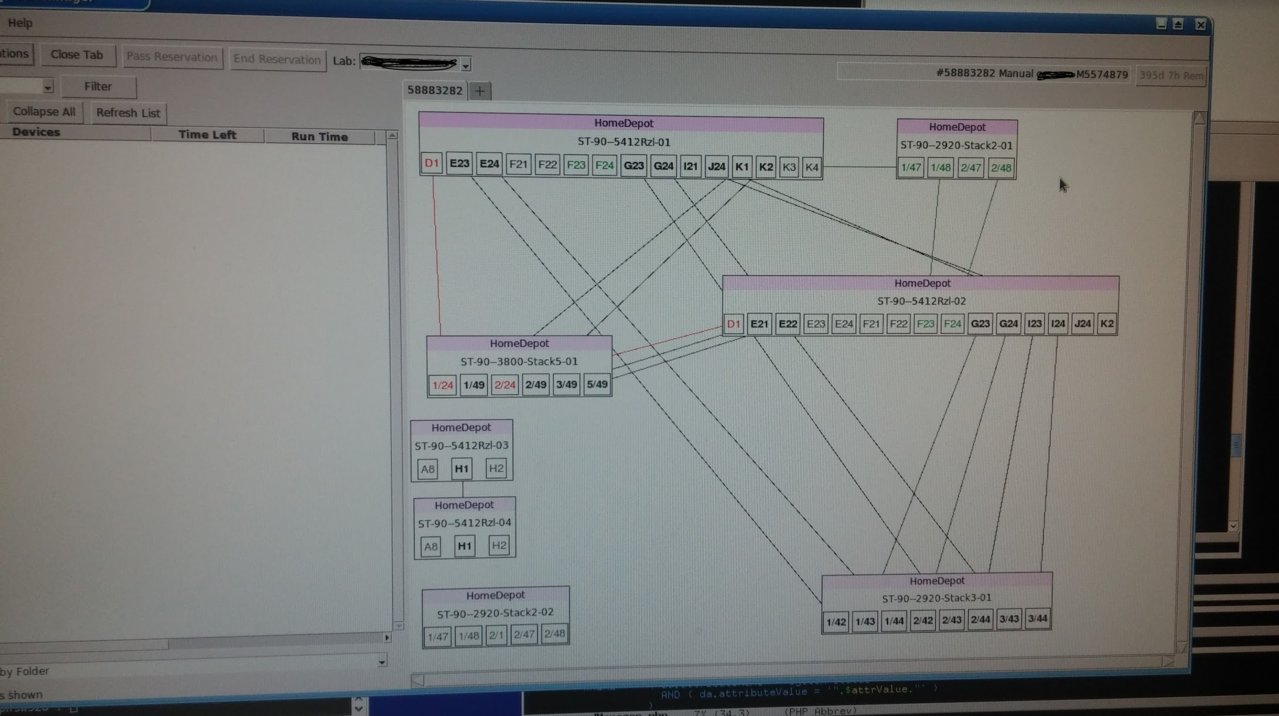
Task: Select the ST-90-5412Rzl-02 device title
Action: [x=922, y=301]
